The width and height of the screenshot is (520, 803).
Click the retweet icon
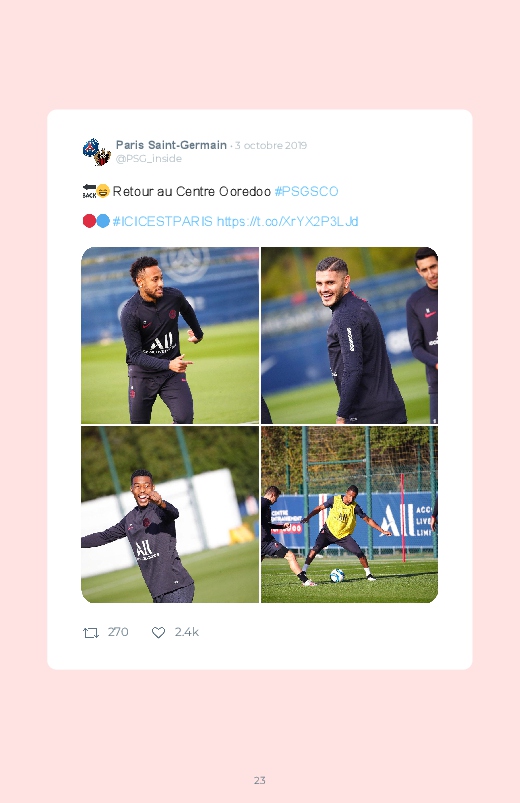[91, 632]
